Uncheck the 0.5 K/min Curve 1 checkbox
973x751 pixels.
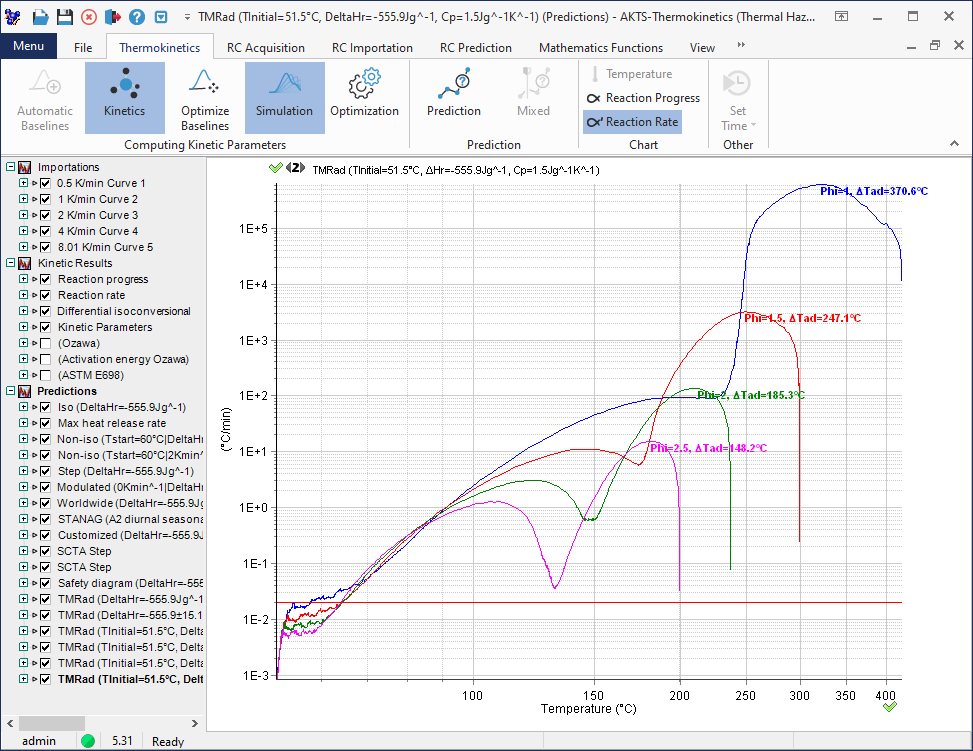coord(45,183)
